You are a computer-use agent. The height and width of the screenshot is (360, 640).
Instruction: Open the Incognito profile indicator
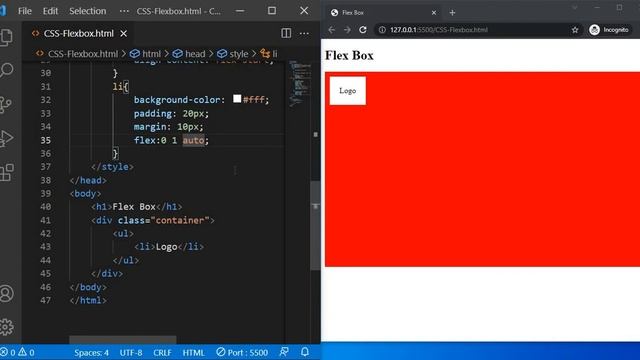609,30
